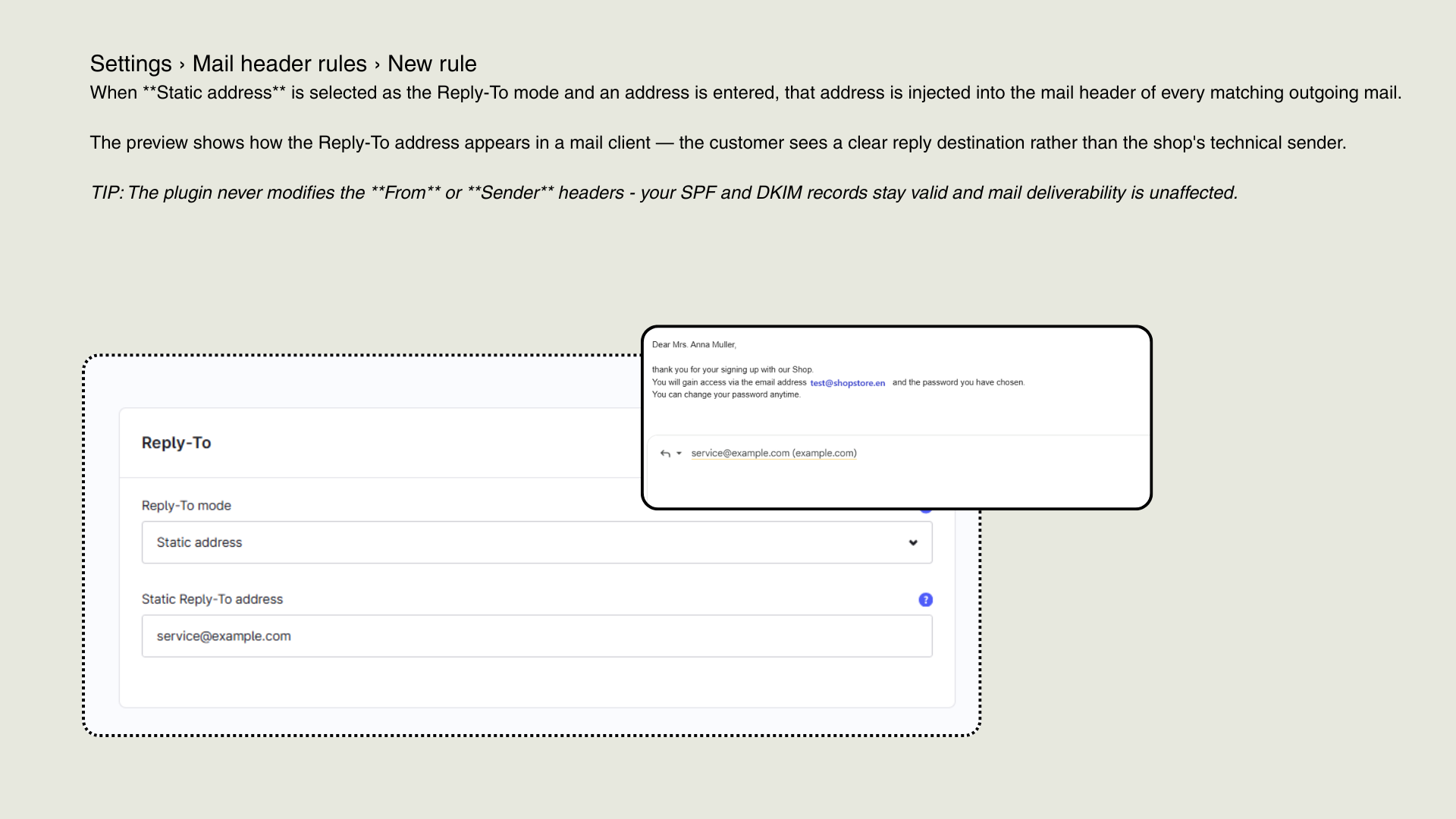Open the reply options caret in mail preview
The image size is (1456, 819).
tap(679, 453)
